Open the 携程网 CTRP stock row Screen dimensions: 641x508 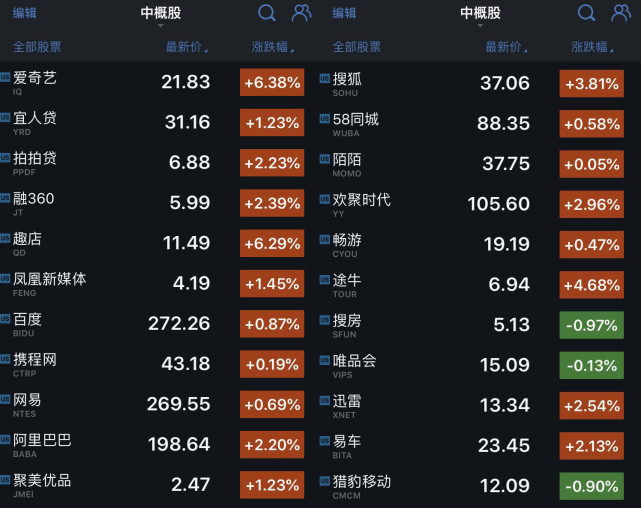[x=155, y=364]
